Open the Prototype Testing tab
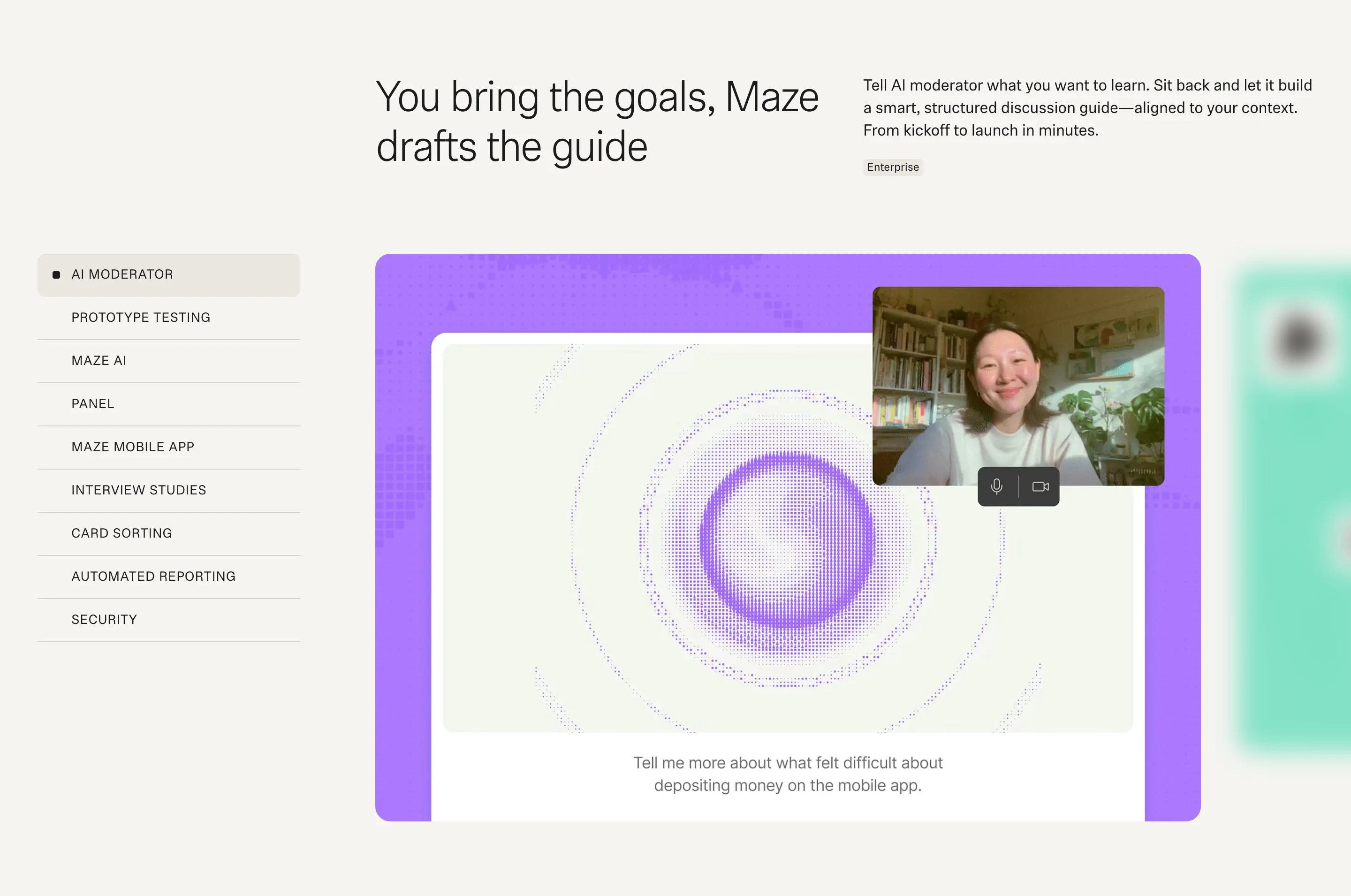The image size is (1351, 896). (168, 318)
